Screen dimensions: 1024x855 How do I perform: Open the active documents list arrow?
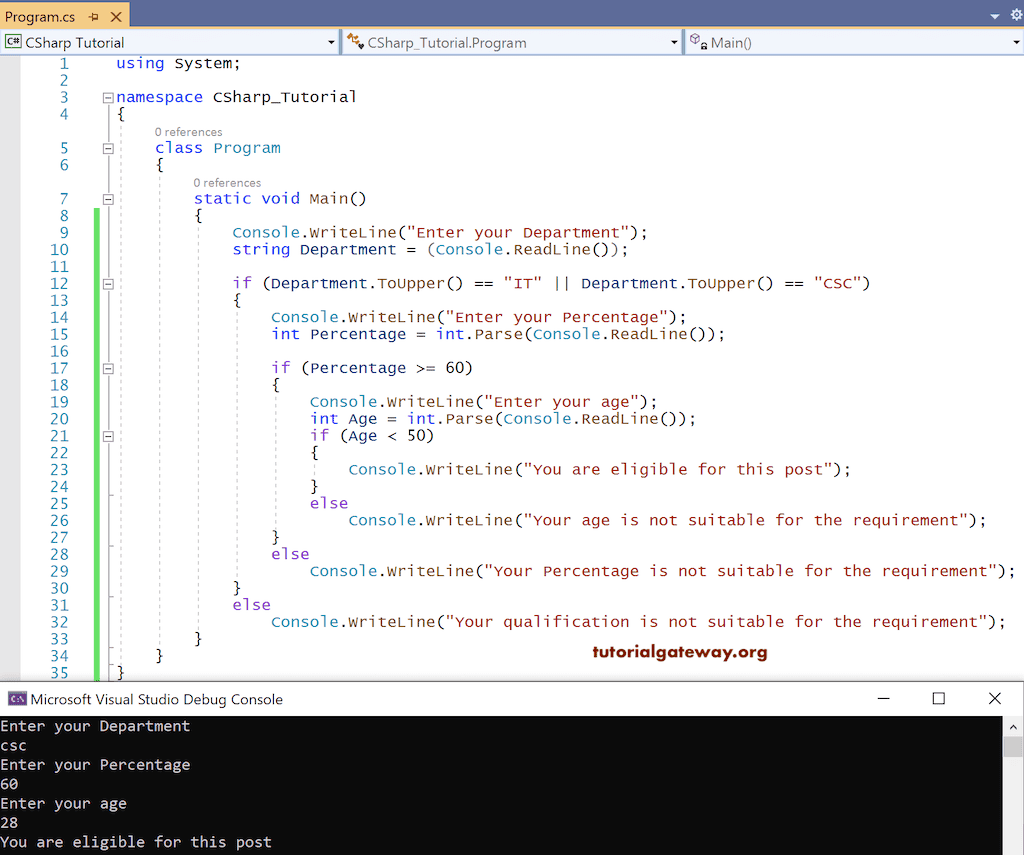994,17
